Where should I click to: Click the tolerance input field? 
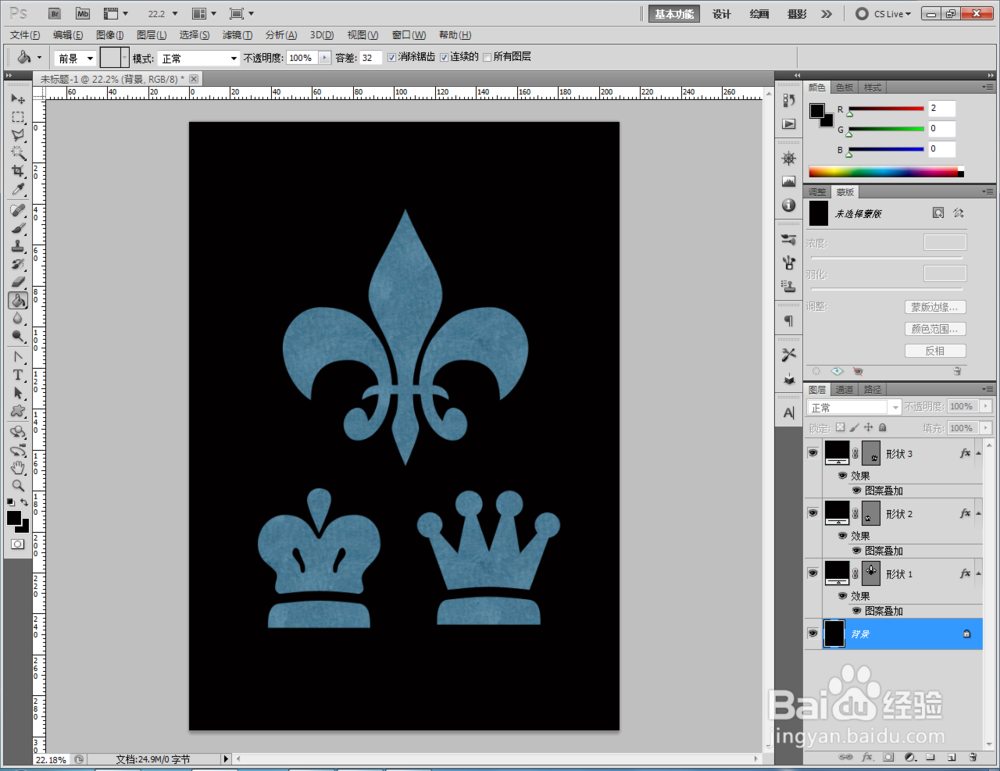pyautogui.click(x=370, y=57)
